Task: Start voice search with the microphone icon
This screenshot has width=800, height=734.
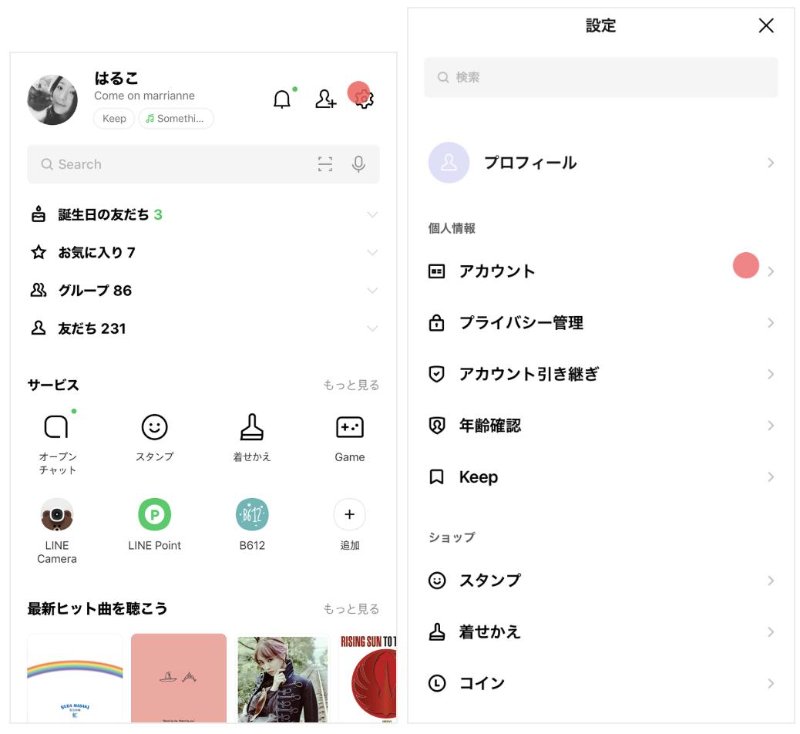Action: [359, 164]
